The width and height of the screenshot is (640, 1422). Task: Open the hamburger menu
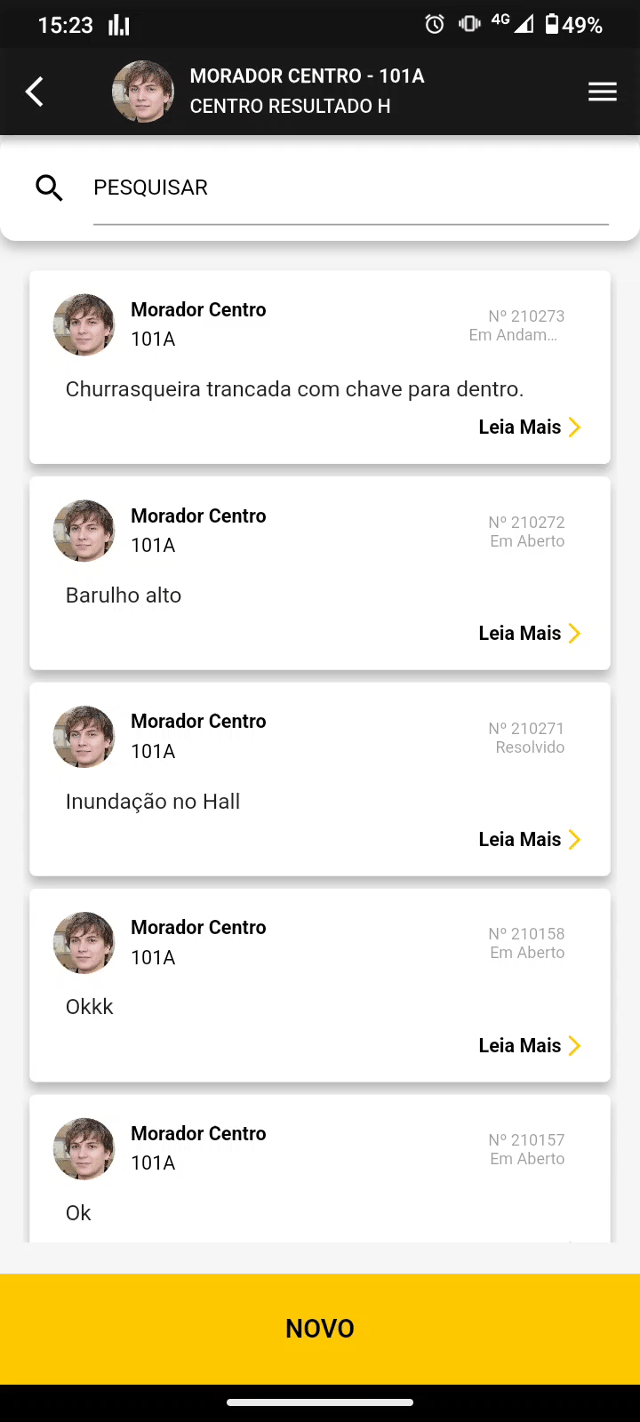coord(602,92)
